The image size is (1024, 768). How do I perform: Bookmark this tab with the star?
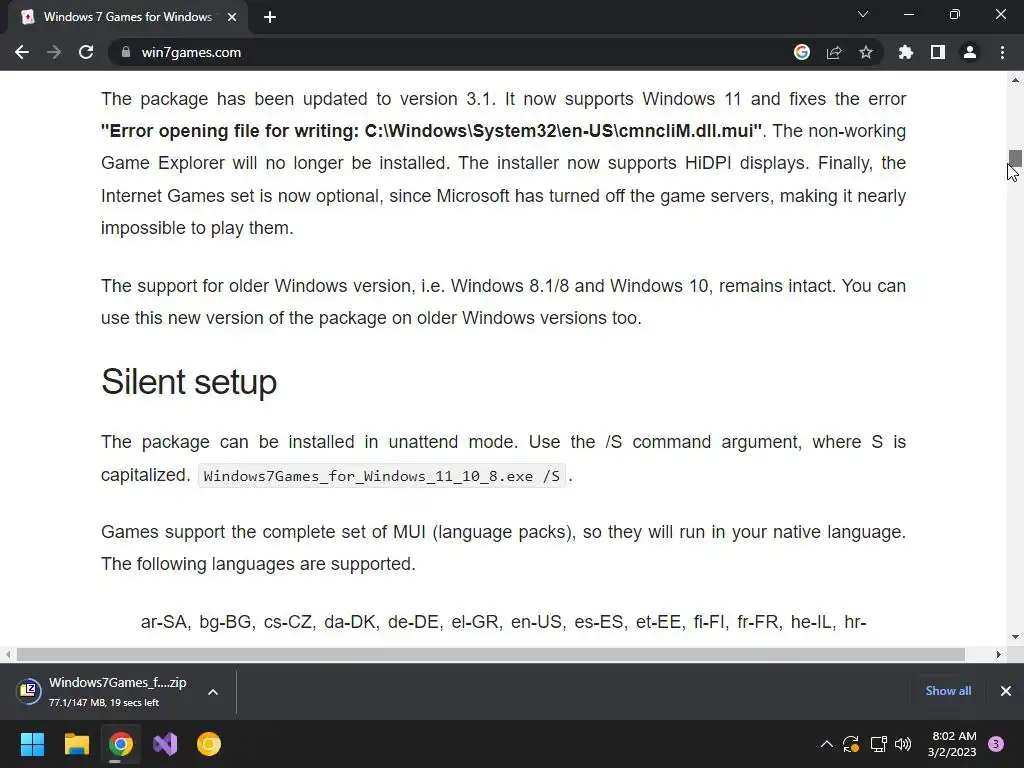[x=866, y=52]
